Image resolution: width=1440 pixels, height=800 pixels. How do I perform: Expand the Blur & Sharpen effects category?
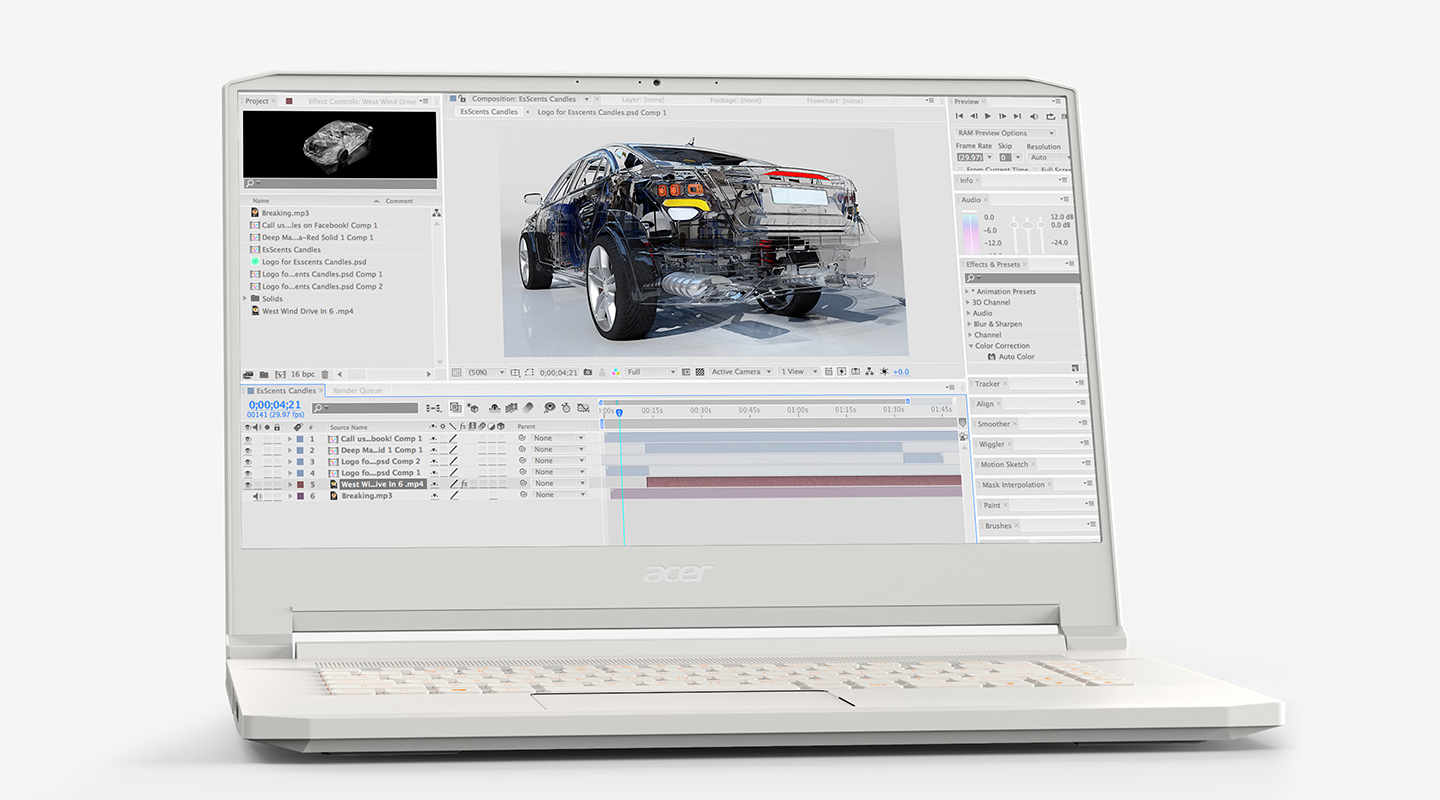(968, 324)
